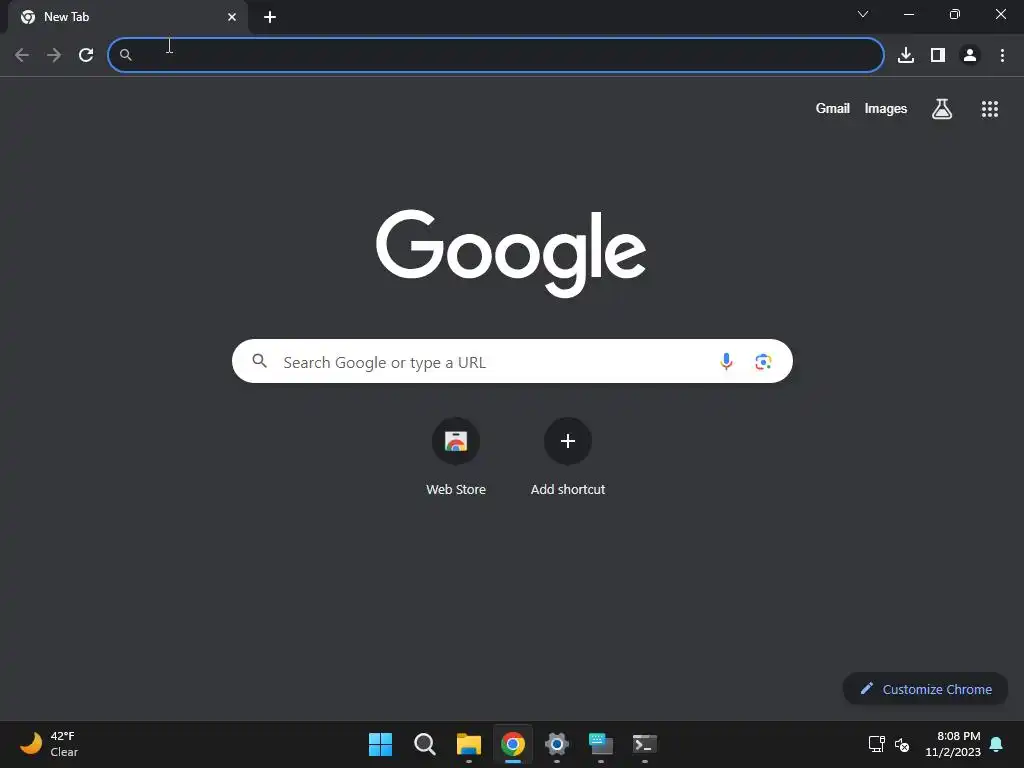
Task: Open the Settings gear app in taskbar
Action: tap(556, 744)
